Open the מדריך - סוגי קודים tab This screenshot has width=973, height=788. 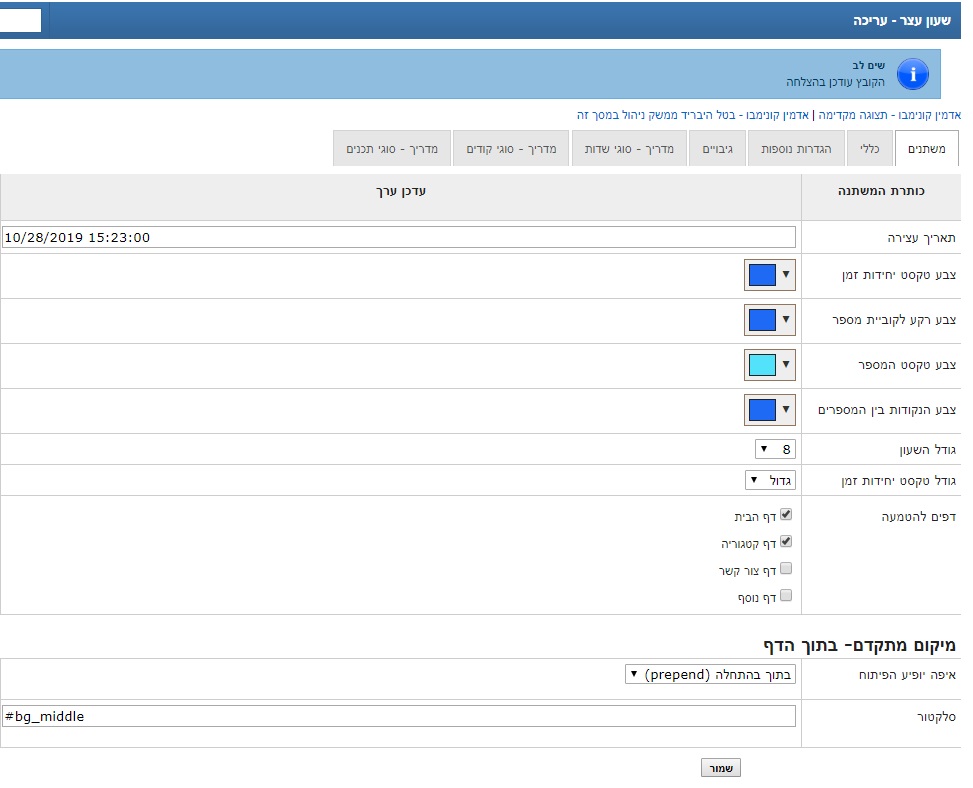(511, 148)
